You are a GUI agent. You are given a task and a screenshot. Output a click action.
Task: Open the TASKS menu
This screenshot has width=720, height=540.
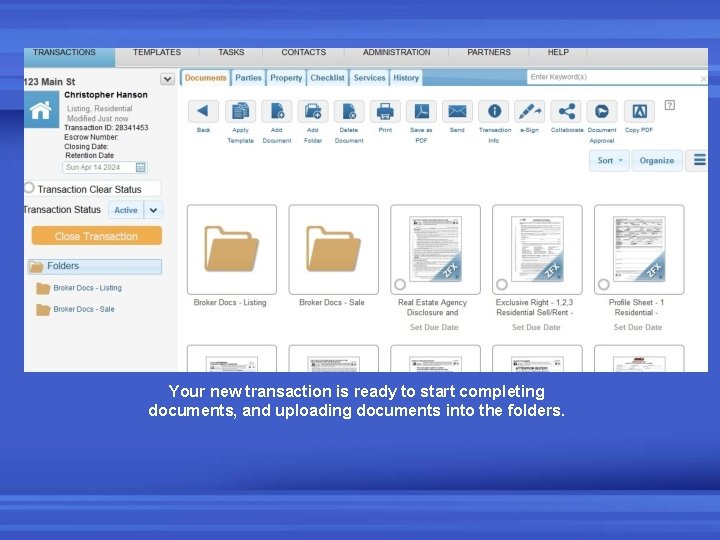coord(231,52)
